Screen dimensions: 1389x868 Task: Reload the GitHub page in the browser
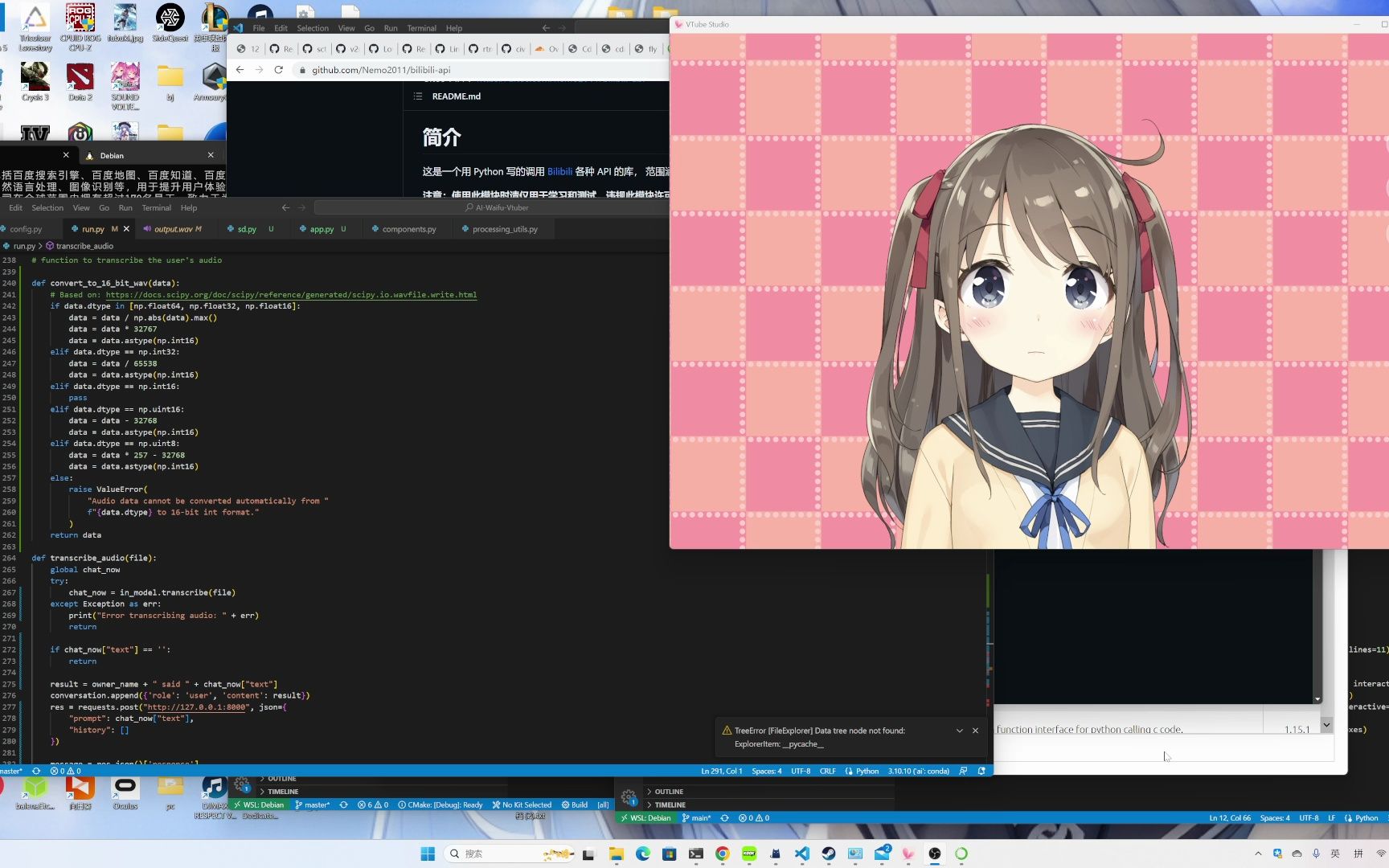pos(278,70)
